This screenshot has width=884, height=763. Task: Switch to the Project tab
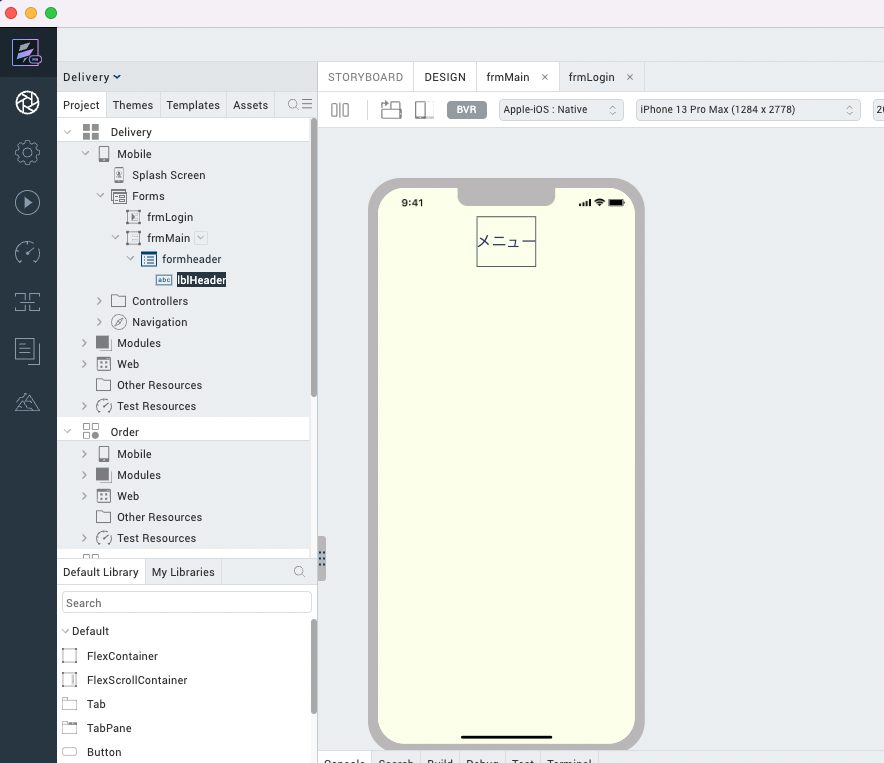pyautogui.click(x=81, y=105)
